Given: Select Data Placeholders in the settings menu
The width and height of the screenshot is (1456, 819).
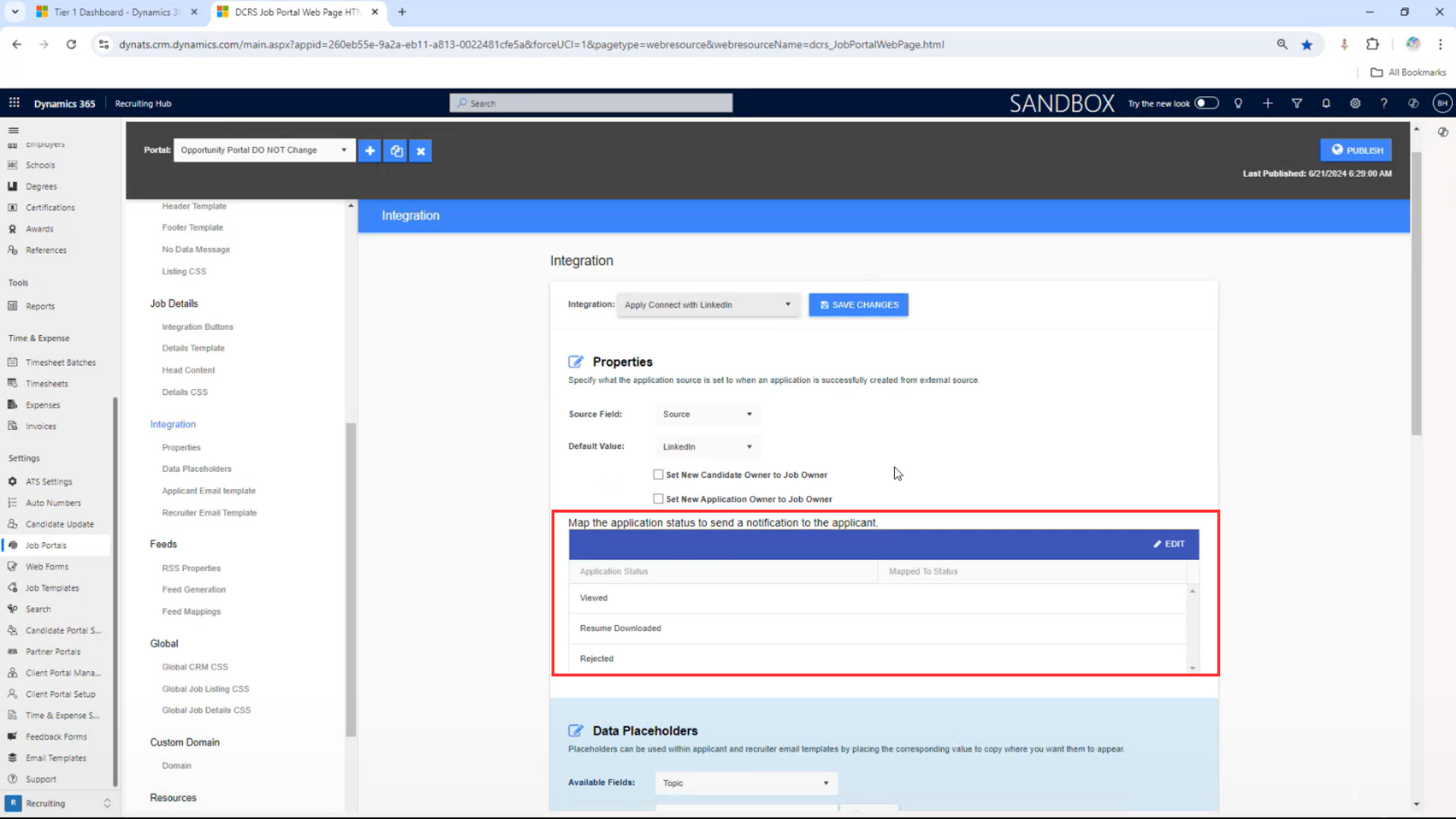Looking at the screenshot, I should coord(196,469).
